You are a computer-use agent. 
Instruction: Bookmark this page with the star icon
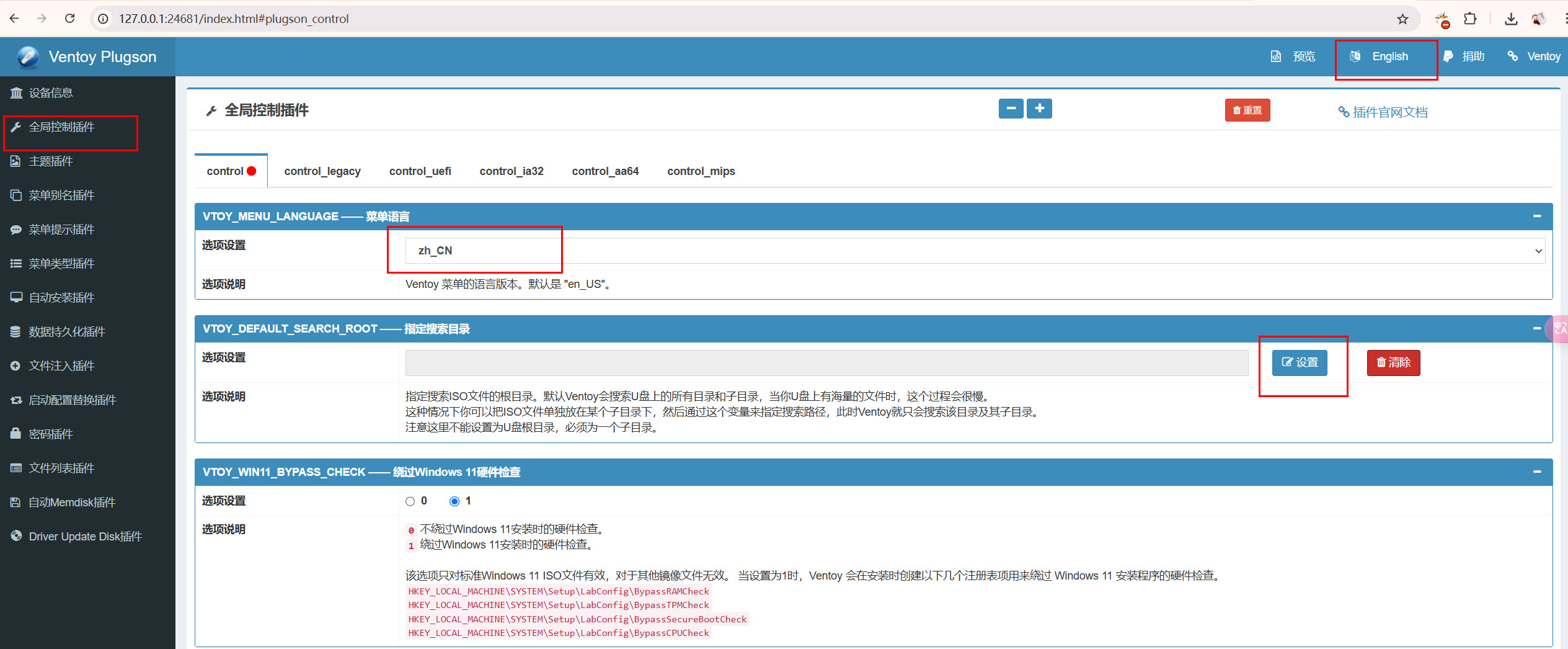[x=1402, y=19]
